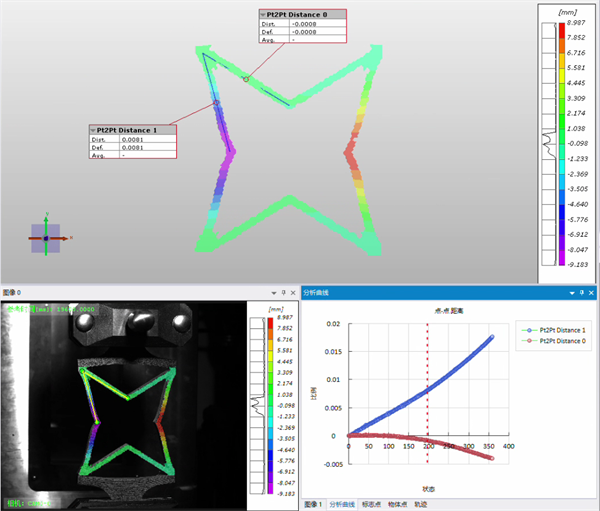Click the [mm] unit label on main legend
This screenshot has height=511, width=600.
click(567, 12)
